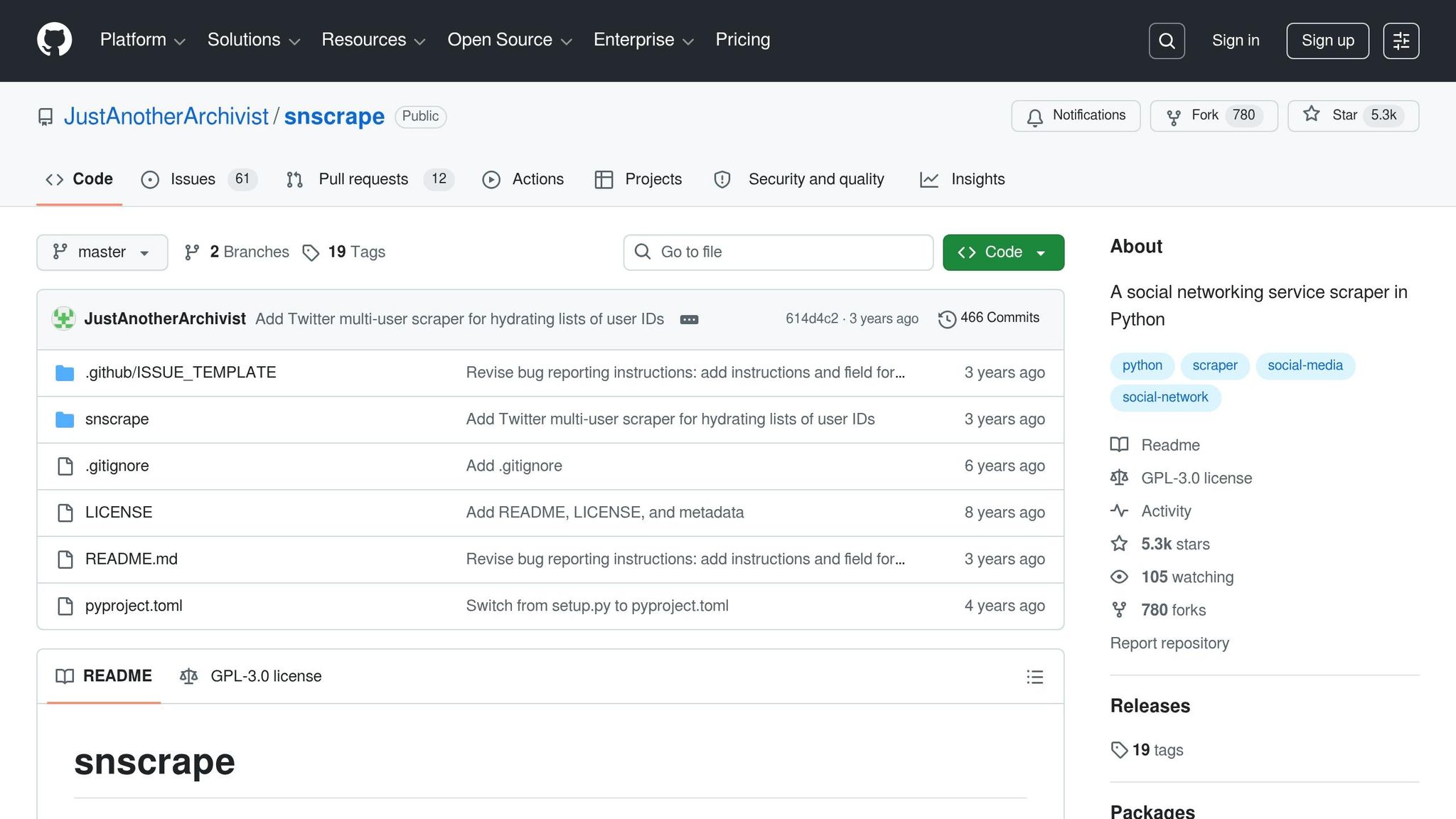Click the pulse icon beside Activity
1456x819 pixels.
[1119, 510]
